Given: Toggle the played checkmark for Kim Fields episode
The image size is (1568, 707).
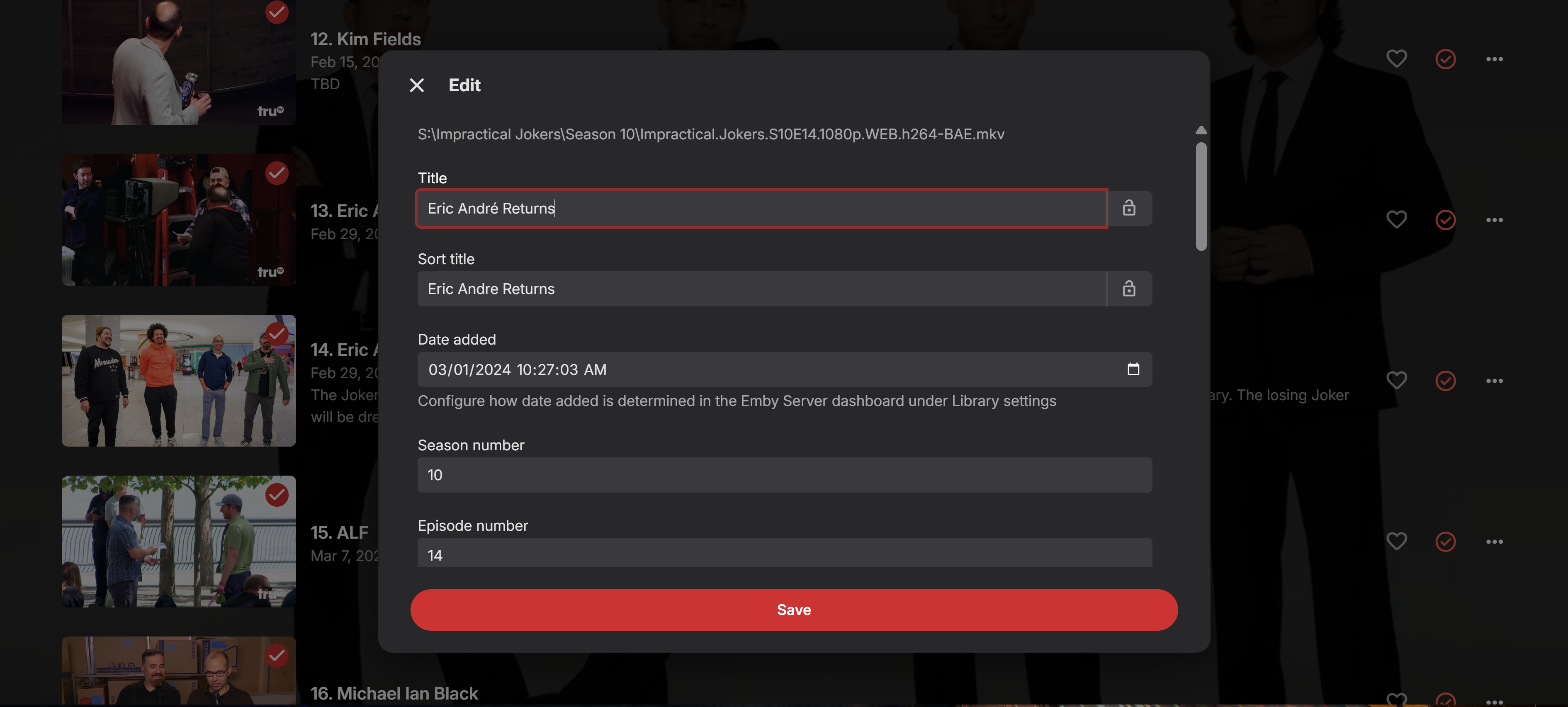Looking at the screenshot, I should (x=1445, y=59).
